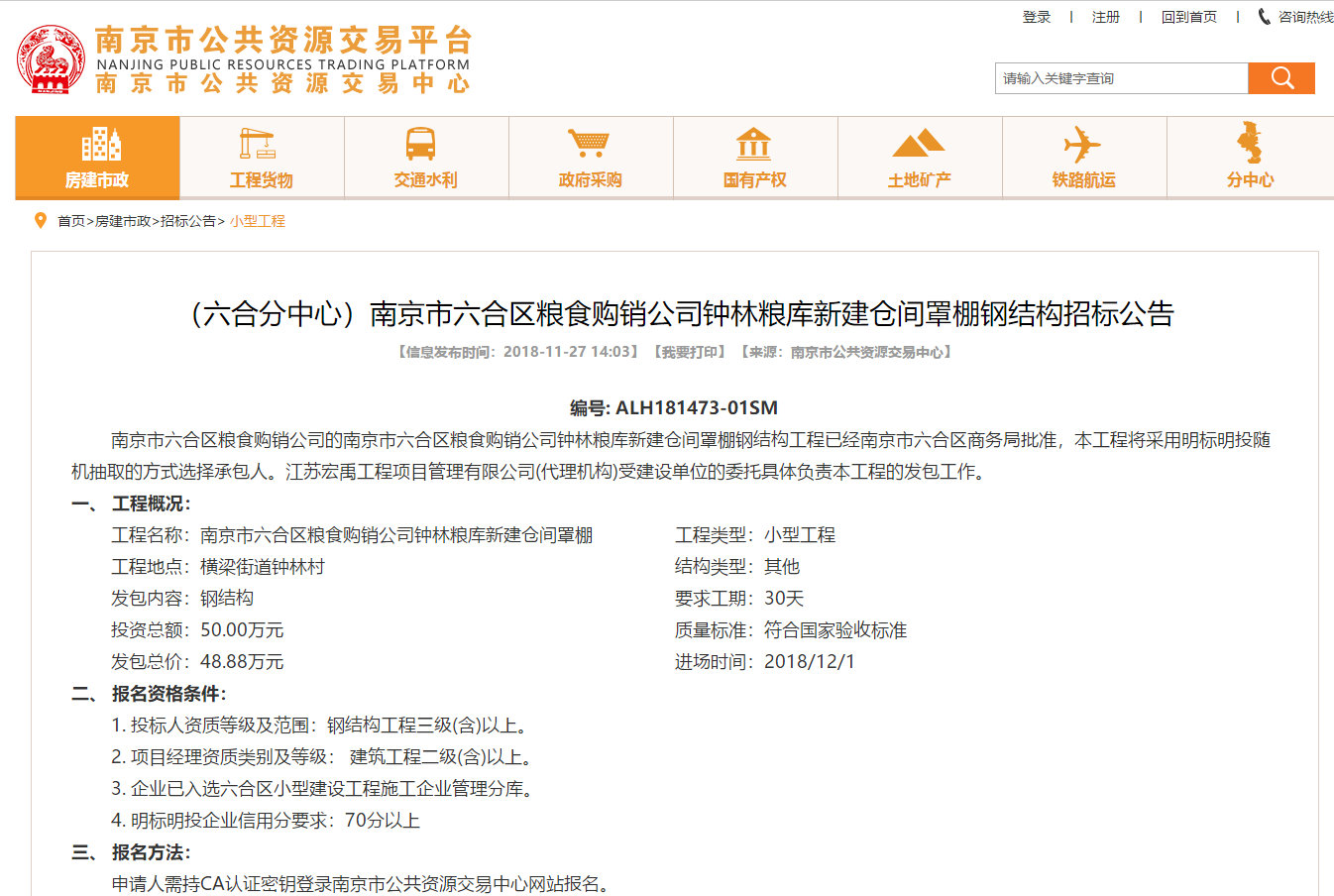
Task: Click the 工程名称 project name line
Action: coord(352,535)
